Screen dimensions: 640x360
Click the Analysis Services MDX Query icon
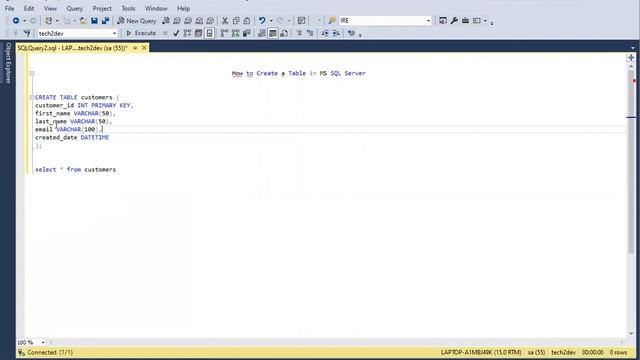click(x=177, y=20)
